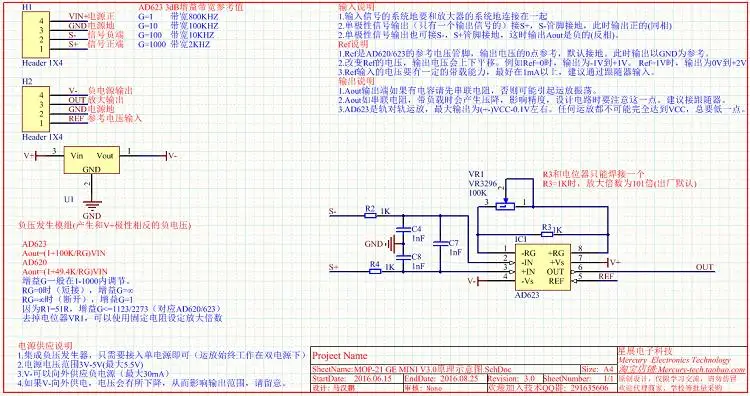Click the '放大输出' label on H2
Screen dimensions: 750x396
106,99
